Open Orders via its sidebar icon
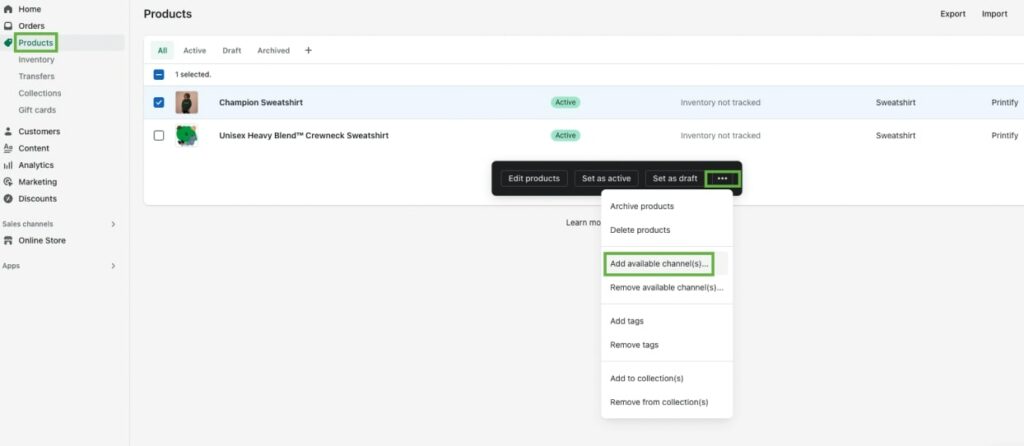This screenshot has height=446, width=1024. 8,26
